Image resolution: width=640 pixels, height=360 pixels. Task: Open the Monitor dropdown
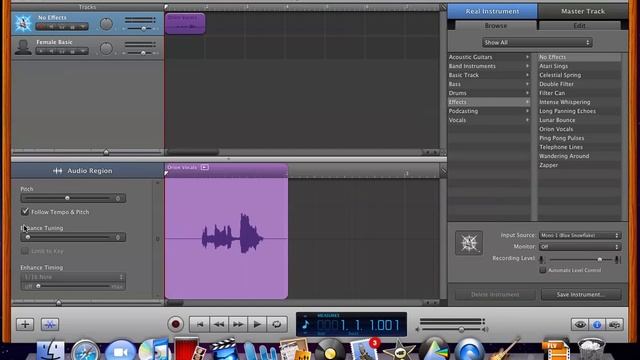tap(580, 247)
